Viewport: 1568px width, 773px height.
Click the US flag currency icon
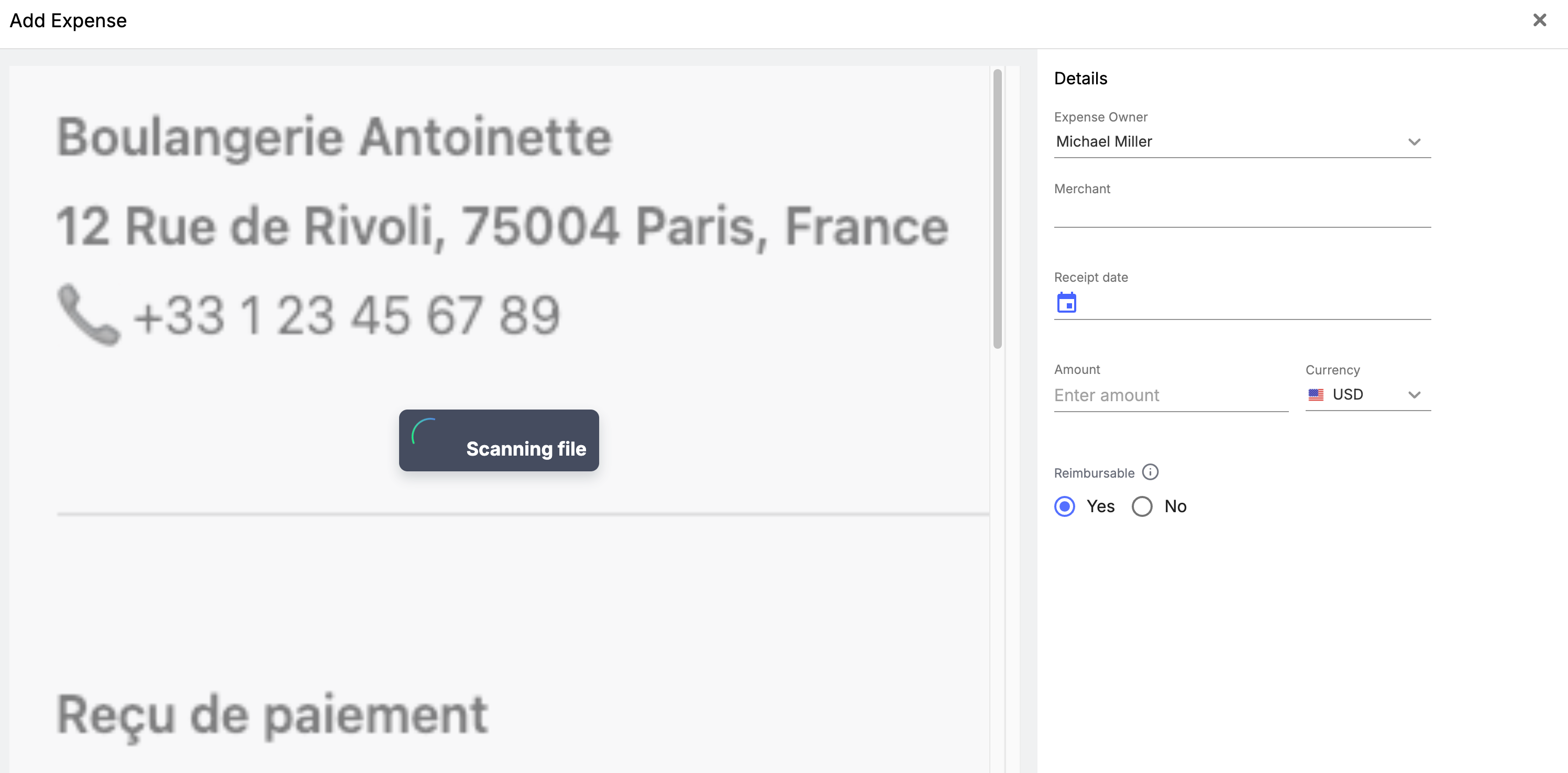click(1316, 394)
